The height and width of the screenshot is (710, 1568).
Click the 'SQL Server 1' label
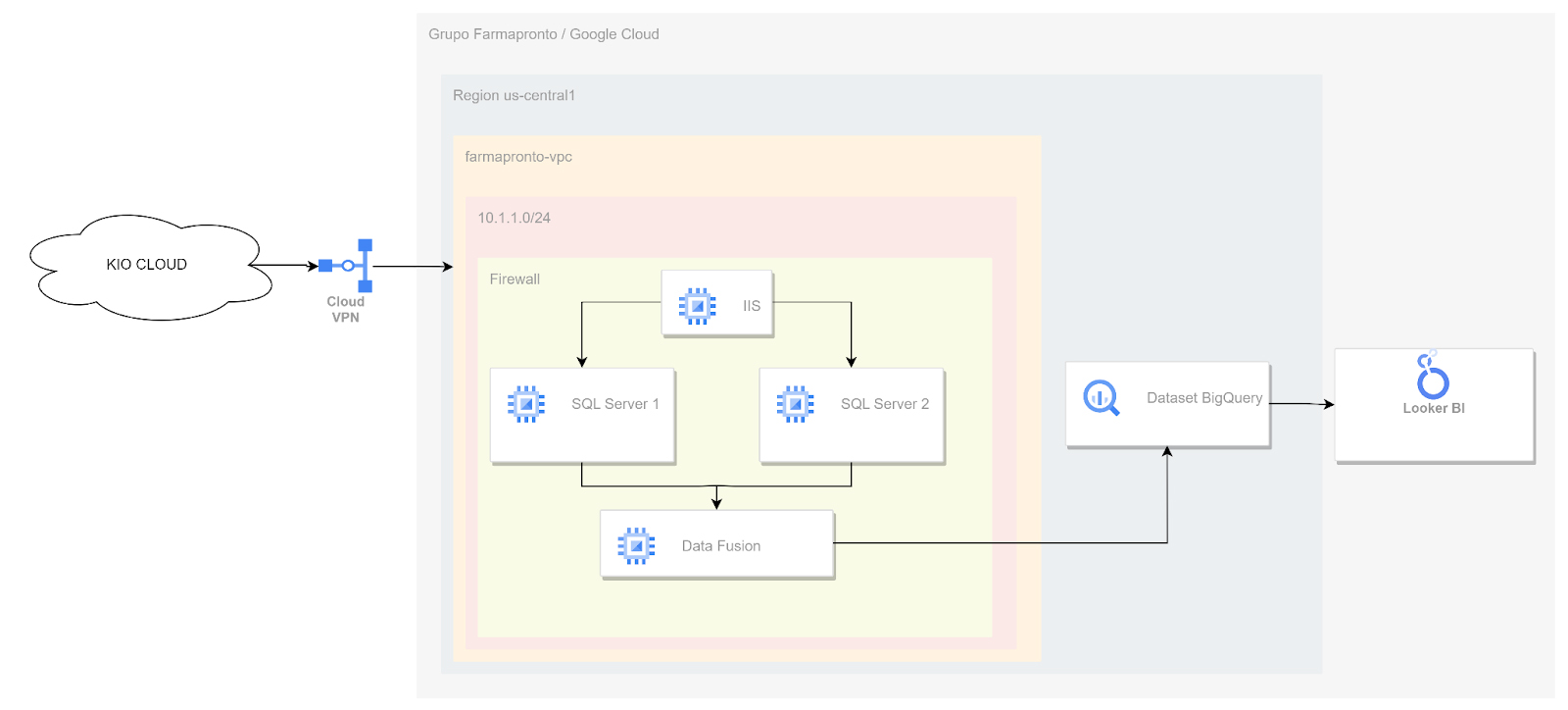click(x=615, y=404)
